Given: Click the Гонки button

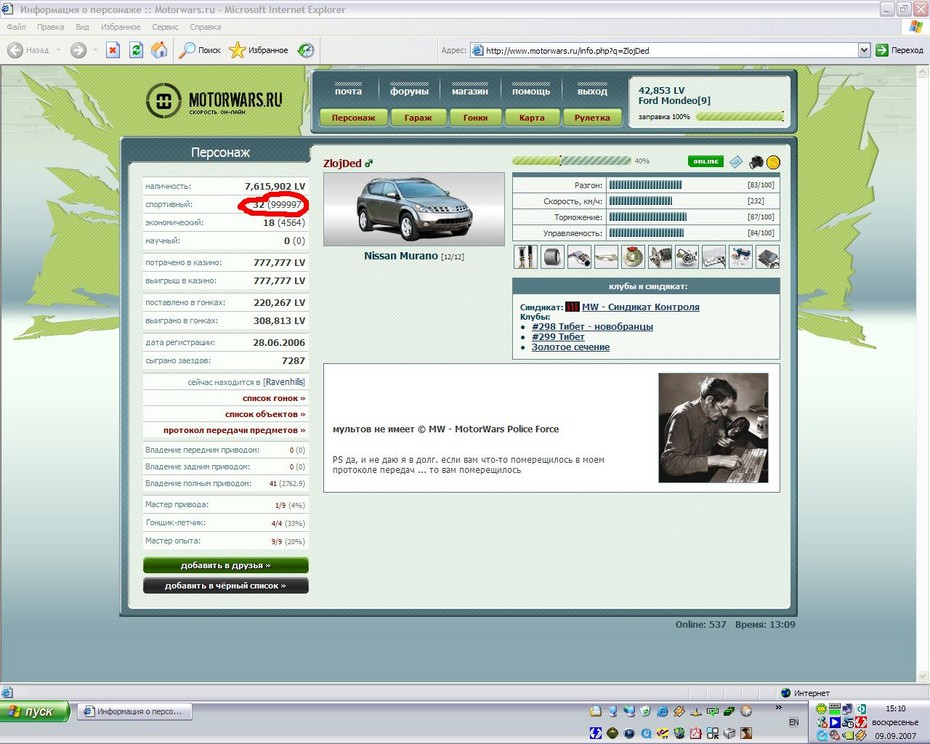Looking at the screenshot, I should pos(475,117).
